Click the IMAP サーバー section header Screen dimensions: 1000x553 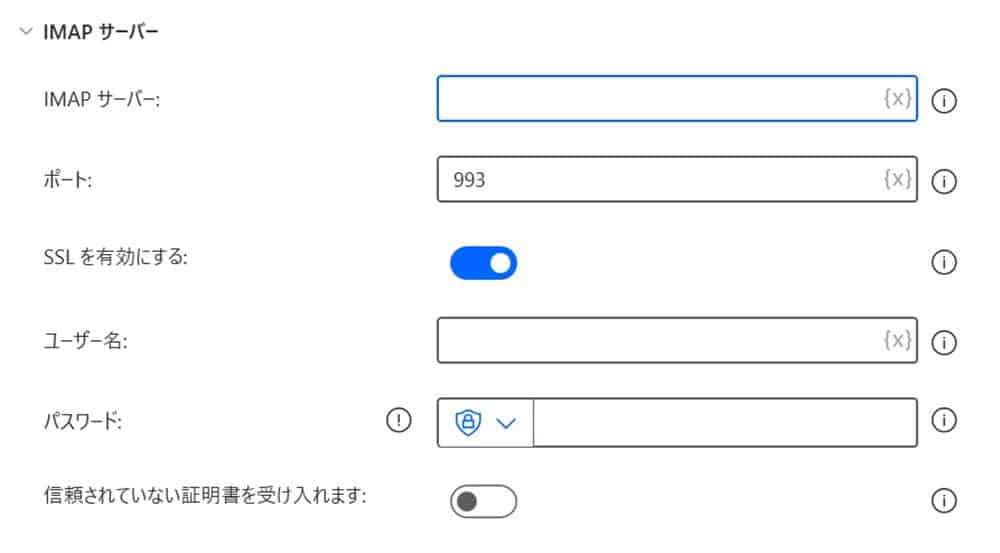point(100,32)
